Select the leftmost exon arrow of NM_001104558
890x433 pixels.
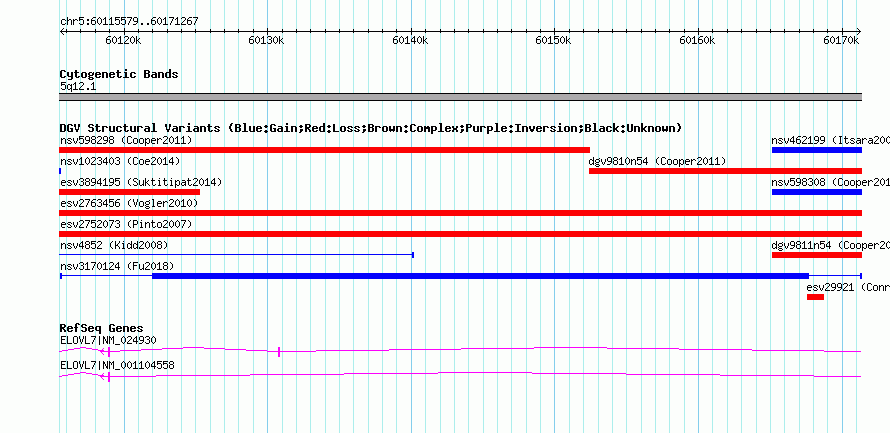click(105, 377)
